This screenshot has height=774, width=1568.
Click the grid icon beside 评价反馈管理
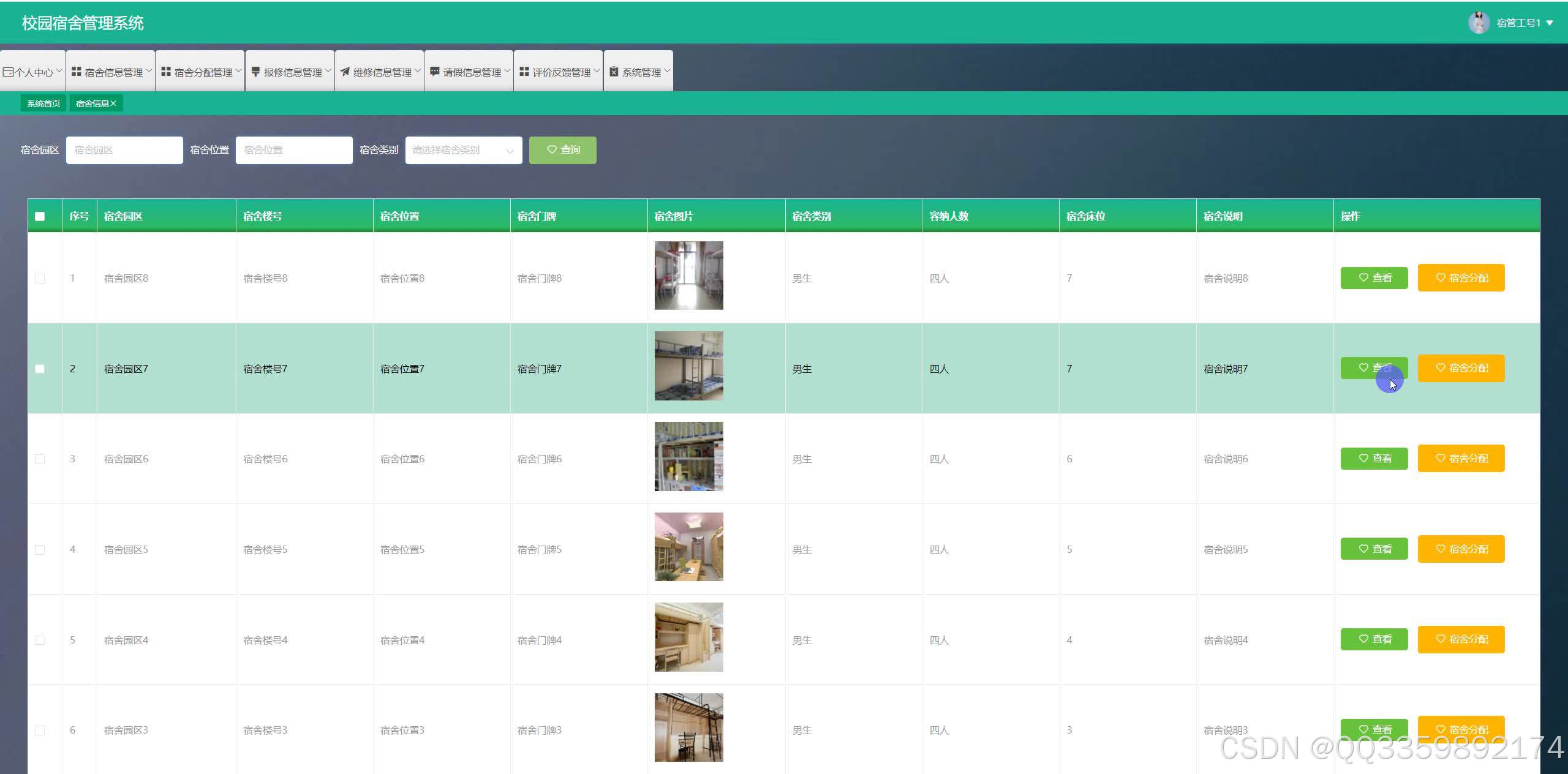(x=524, y=72)
